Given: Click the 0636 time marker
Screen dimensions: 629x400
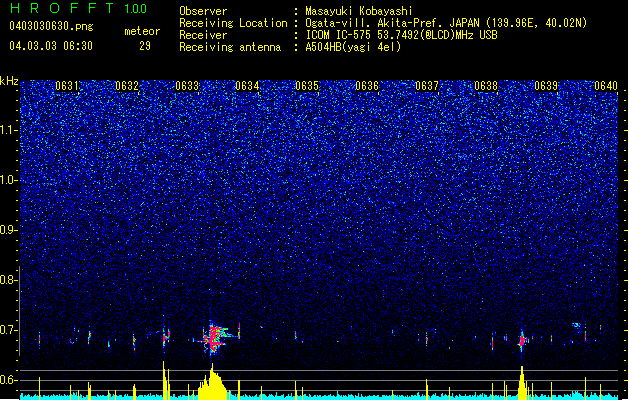Looking at the screenshot, I should coord(367,86).
